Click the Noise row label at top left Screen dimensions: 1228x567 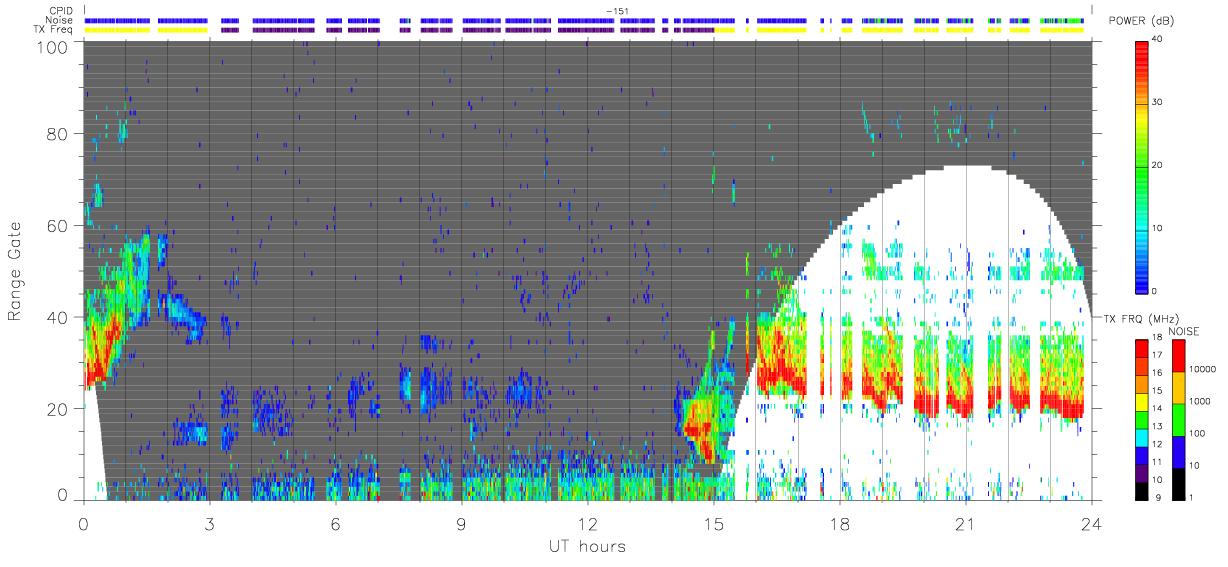click(x=61, y=20)
